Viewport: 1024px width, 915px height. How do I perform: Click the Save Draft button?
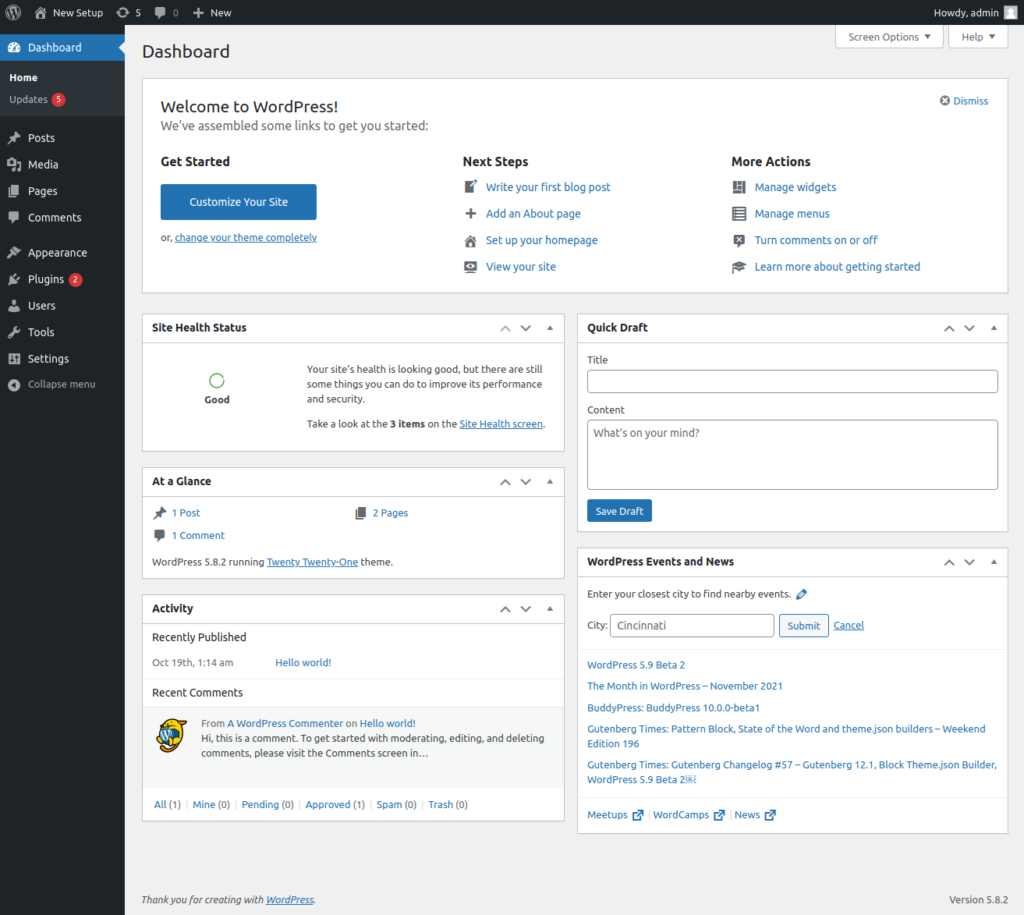[619, 511]
